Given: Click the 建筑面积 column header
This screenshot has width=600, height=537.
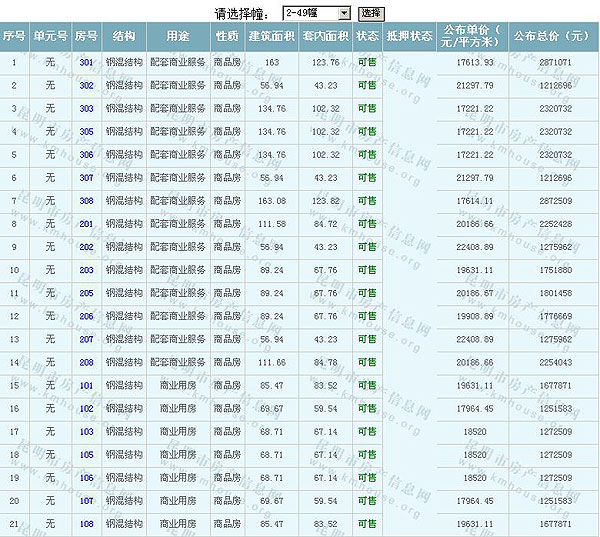Looking at the screenshot, I should [x=271, y=36].
